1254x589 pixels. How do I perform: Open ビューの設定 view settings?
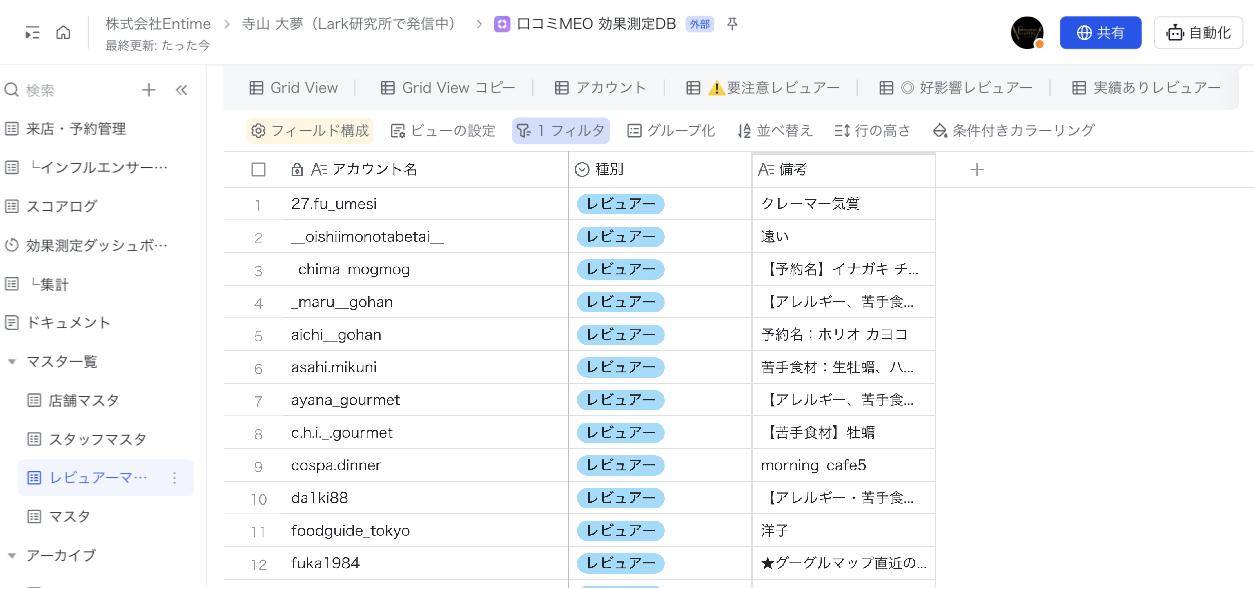[x=442, y=131]
